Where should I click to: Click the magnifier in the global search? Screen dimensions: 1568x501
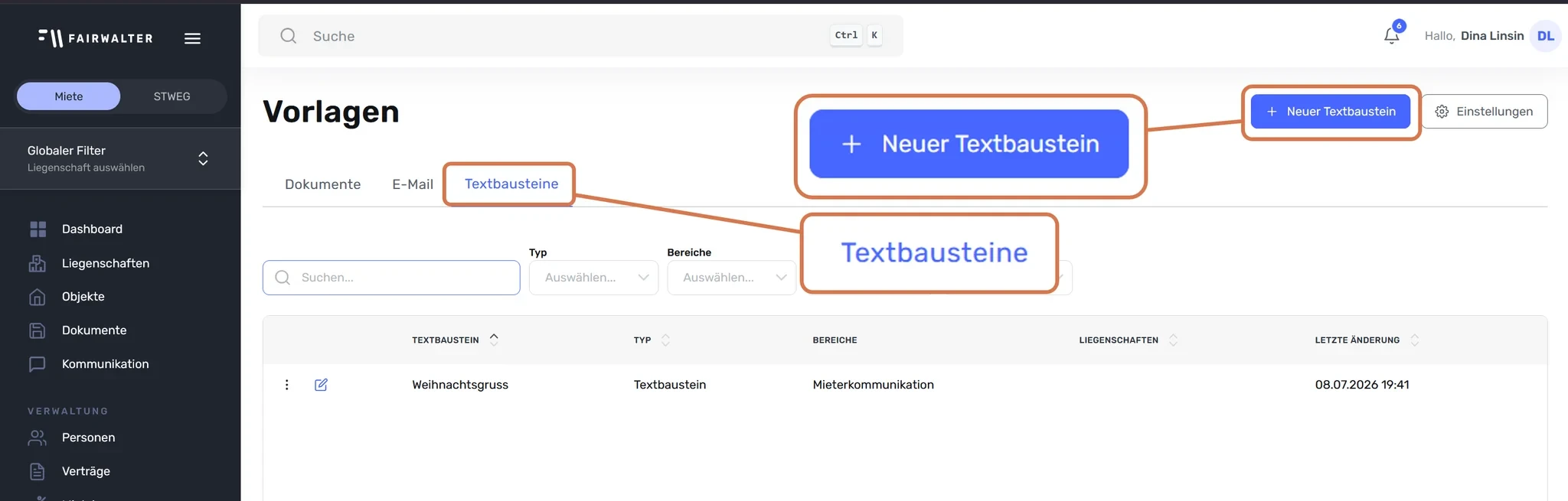click(x=288, y=36)
